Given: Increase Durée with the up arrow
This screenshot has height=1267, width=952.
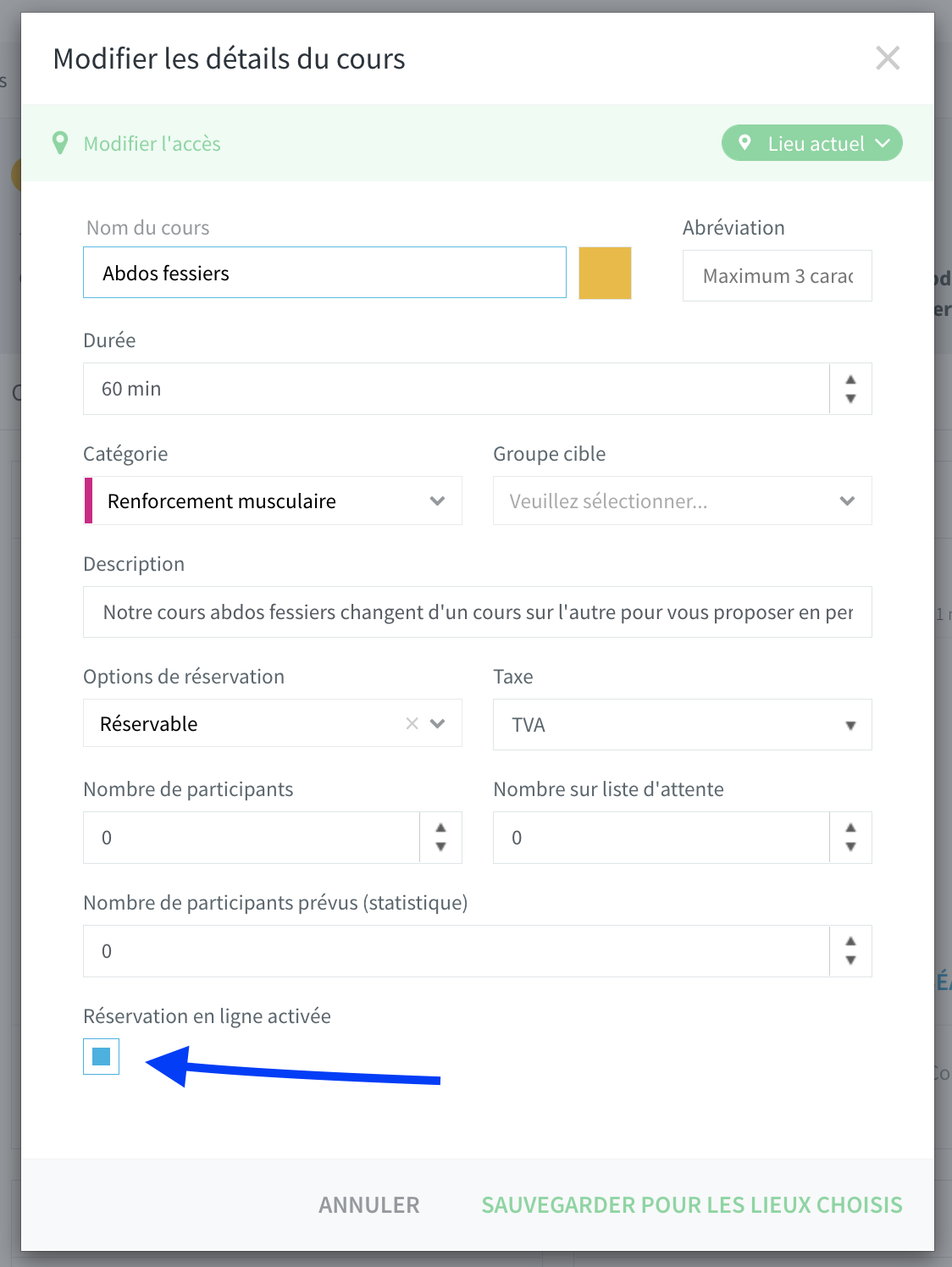Looking at the screenshot, I should coord(850,379).
